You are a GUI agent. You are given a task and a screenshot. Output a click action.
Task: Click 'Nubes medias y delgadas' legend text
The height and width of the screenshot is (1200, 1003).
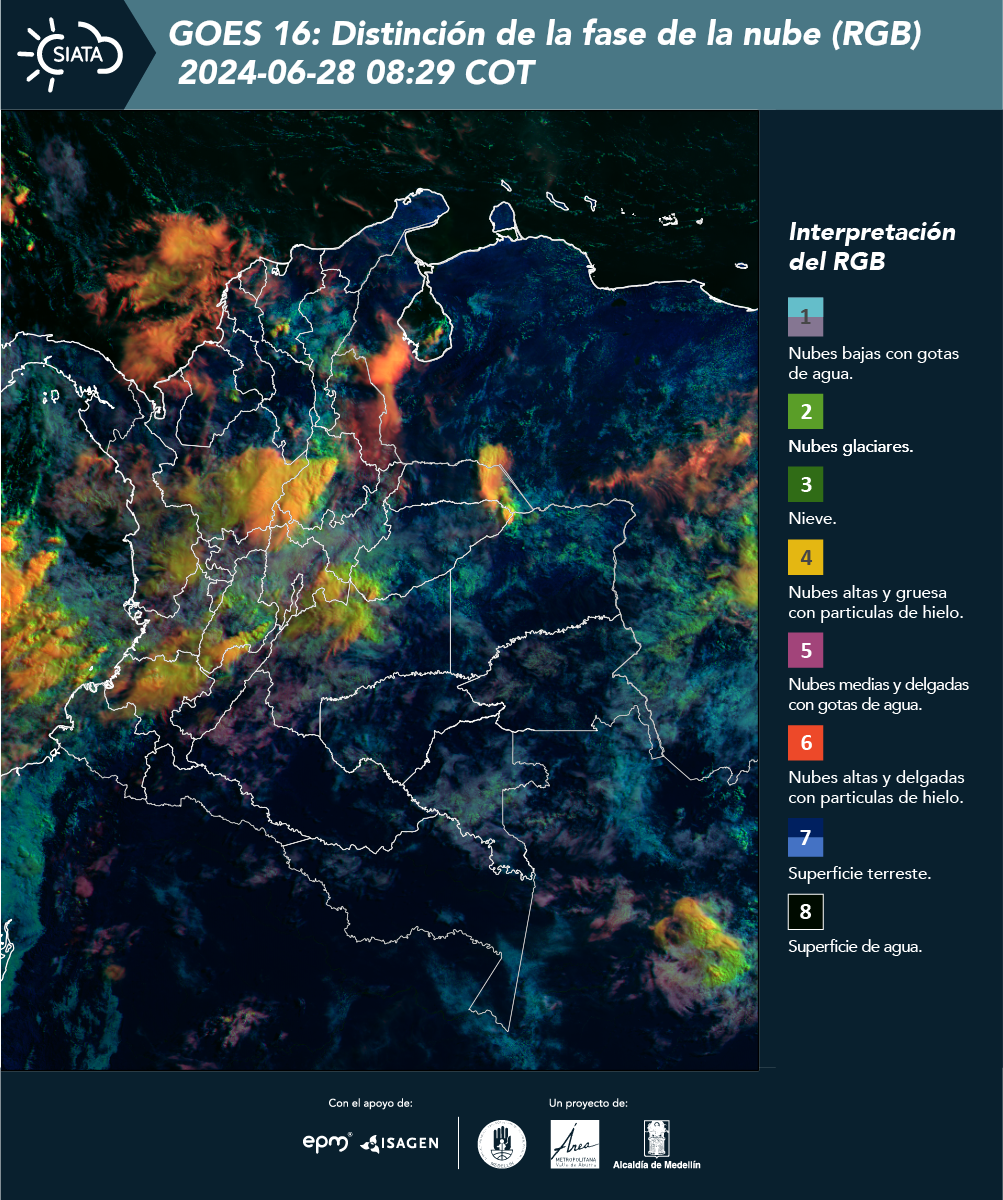tap(878, 695)
